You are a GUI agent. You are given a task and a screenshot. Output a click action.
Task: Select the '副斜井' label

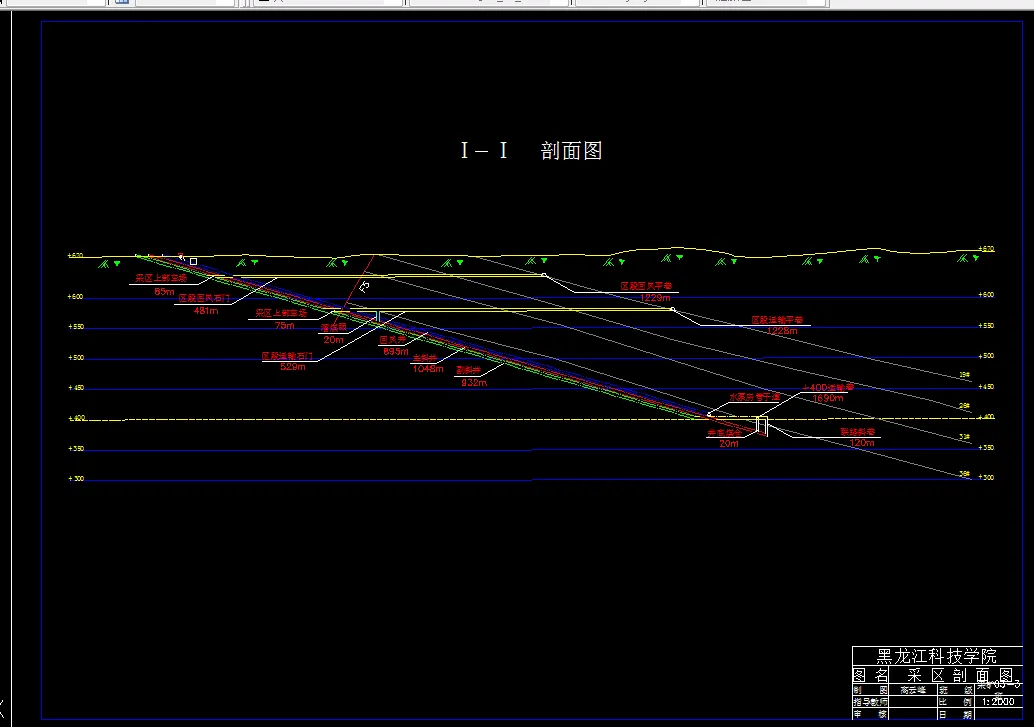[468, 371]
